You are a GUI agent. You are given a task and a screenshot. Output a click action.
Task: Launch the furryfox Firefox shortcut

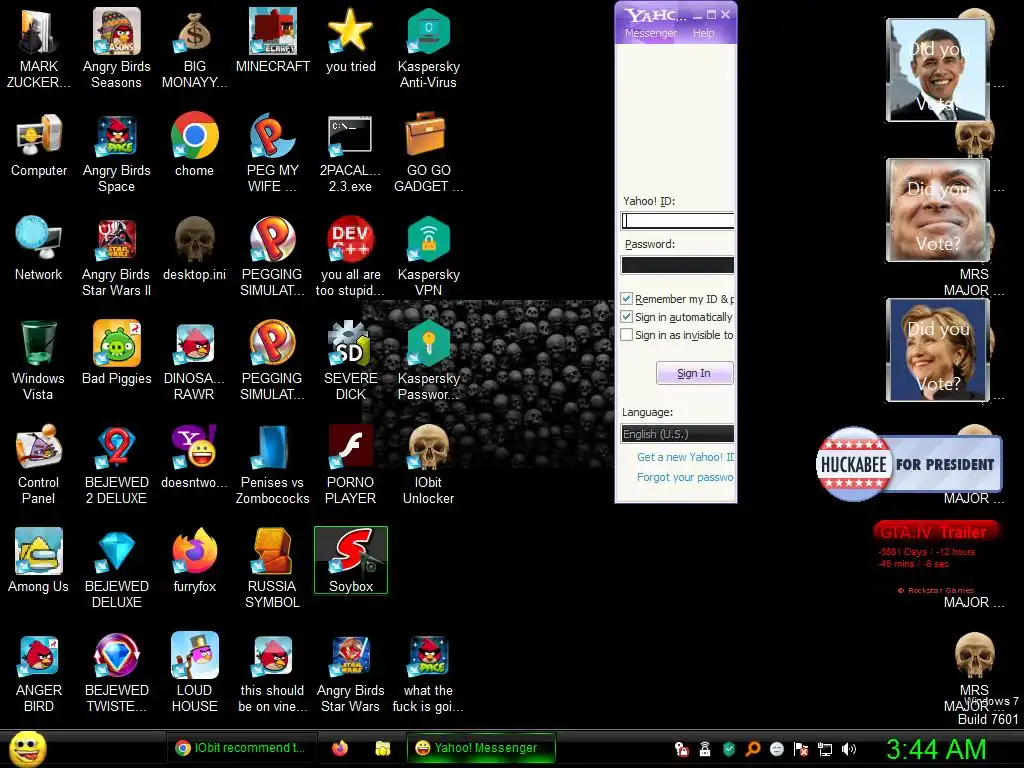click(x=194, y=560)
